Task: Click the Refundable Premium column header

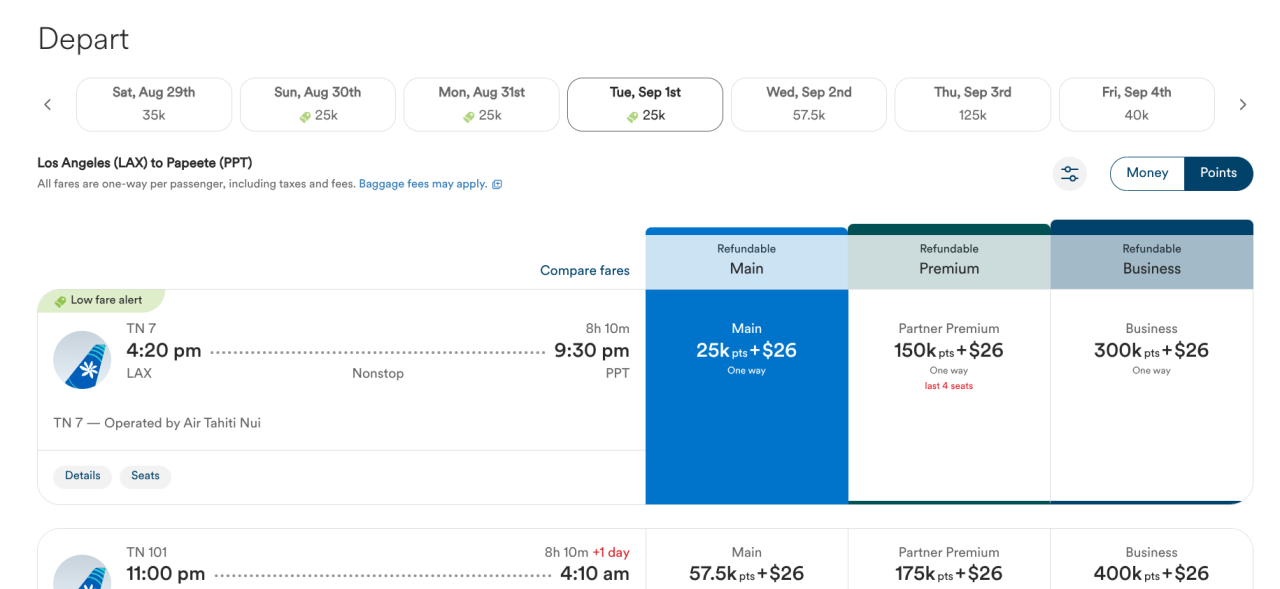Action: pos(949,259)
